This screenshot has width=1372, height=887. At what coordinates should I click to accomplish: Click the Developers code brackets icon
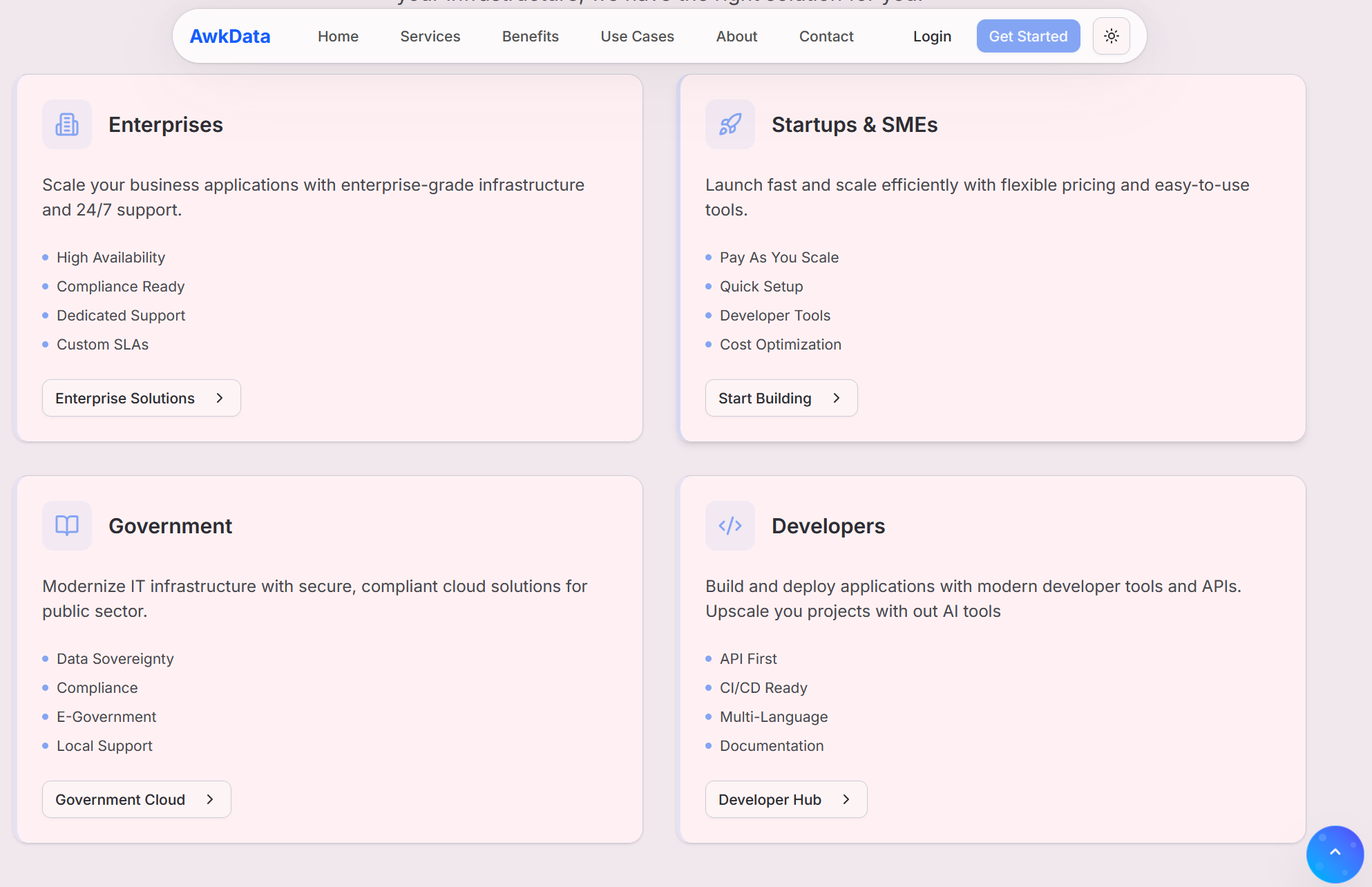coord(730,526)
